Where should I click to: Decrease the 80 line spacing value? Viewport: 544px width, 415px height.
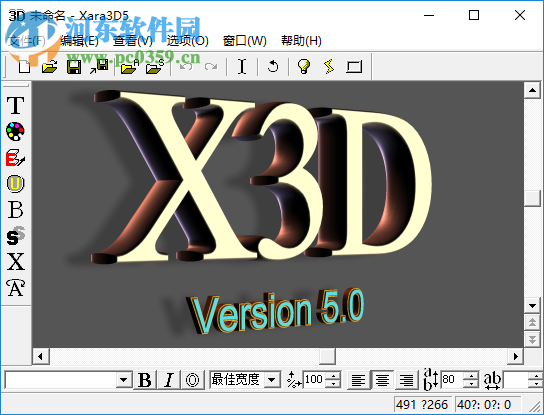click(470, 383)
